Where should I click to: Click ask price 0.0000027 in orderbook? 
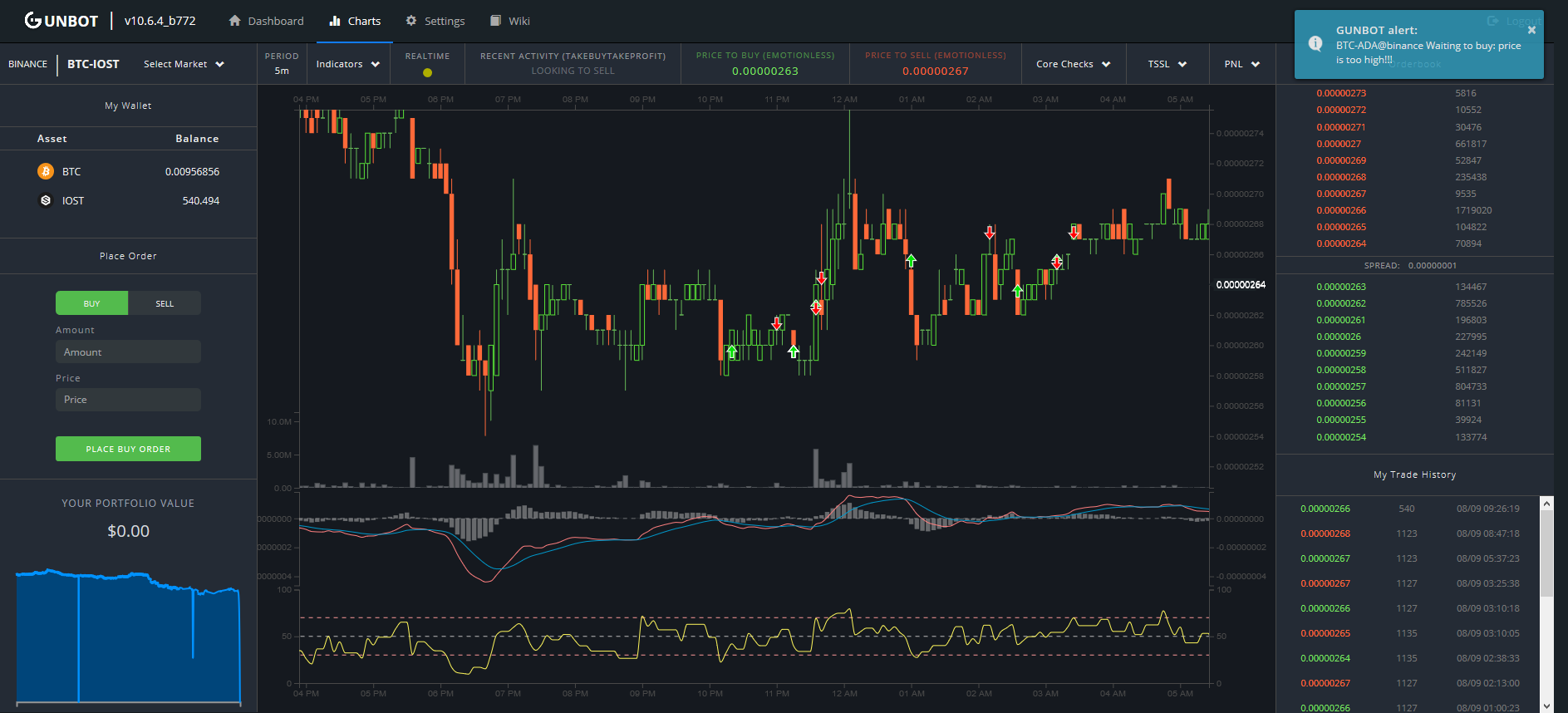1339,144
